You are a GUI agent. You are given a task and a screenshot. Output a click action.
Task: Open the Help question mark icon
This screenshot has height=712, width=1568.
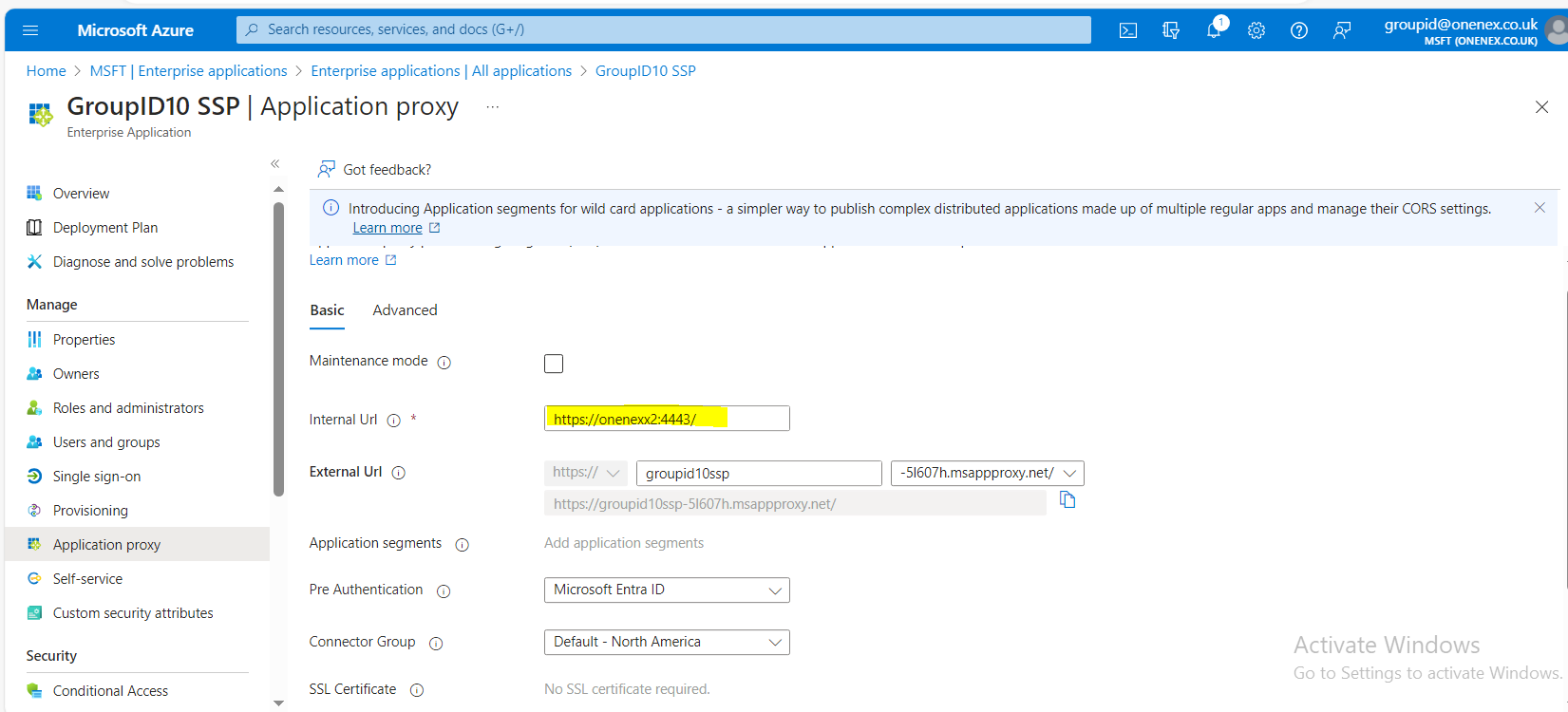tap(1299, 30)
